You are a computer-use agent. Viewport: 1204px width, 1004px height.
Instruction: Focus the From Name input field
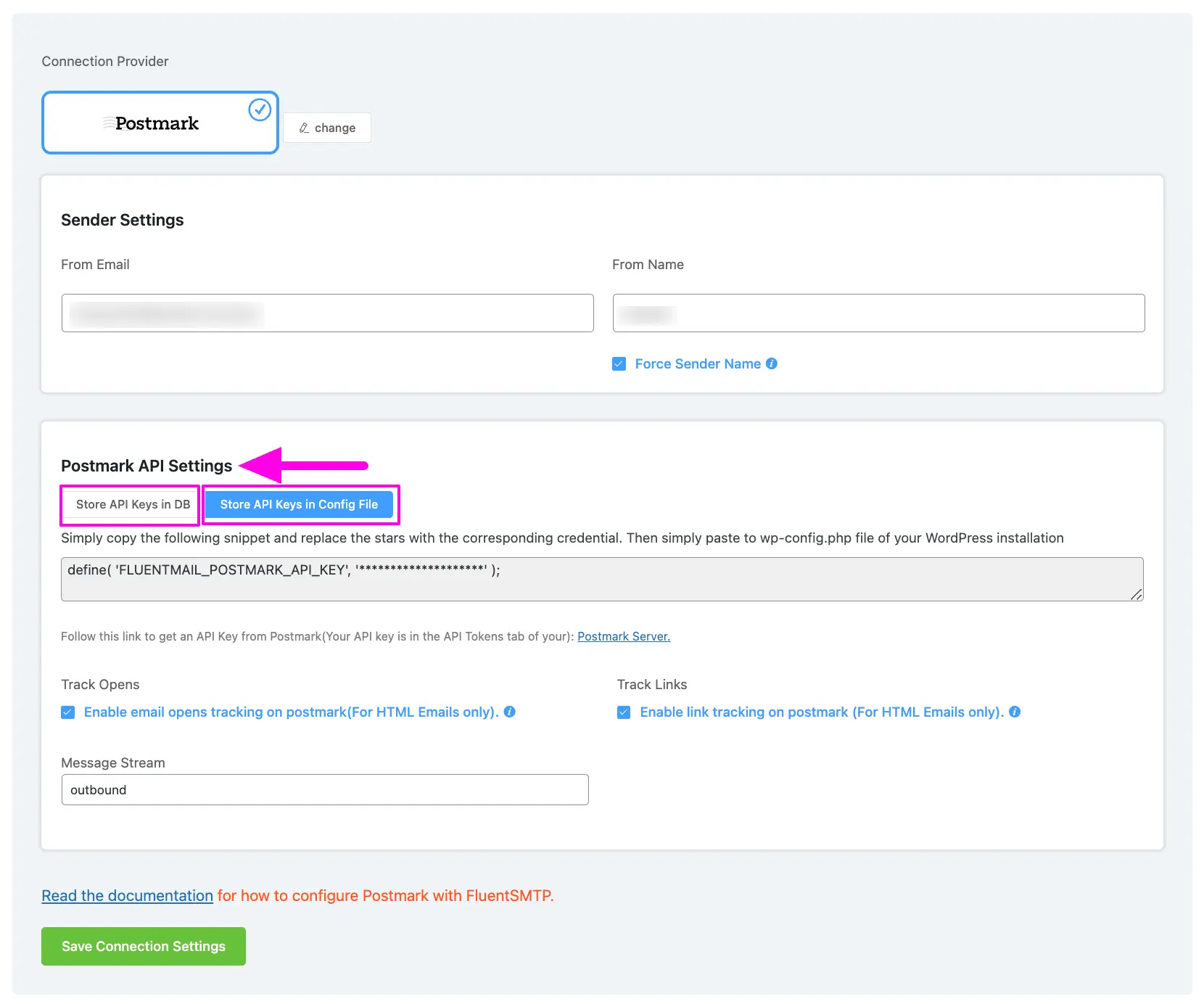(x=879, y=313)
